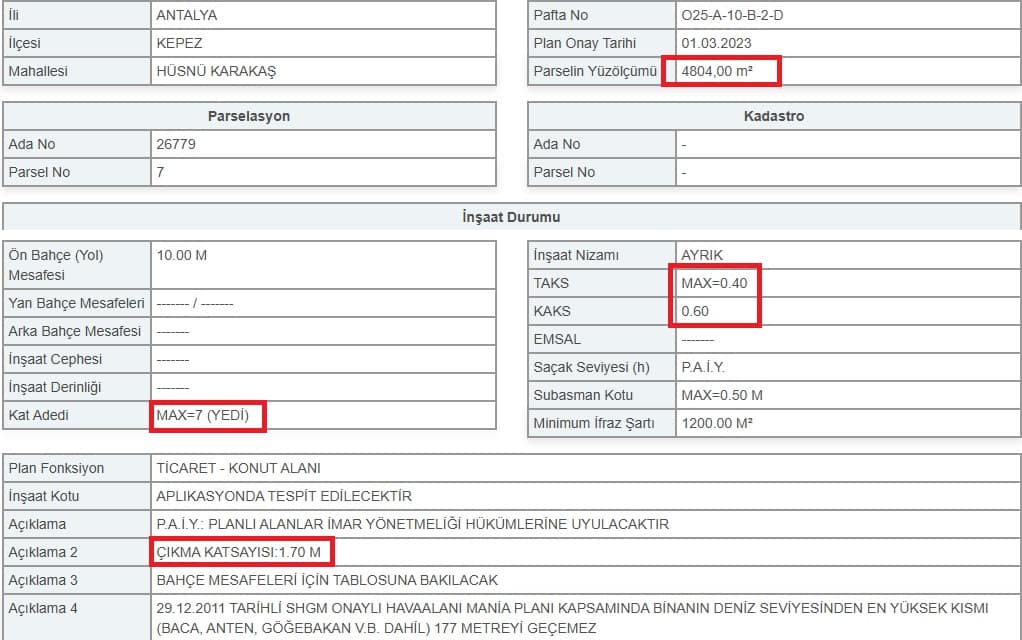Viewport: 1022px width, 640px height.
Task: Click the ÇIKMA KATSAYISI:1.70 M cell
Action: 238,552
